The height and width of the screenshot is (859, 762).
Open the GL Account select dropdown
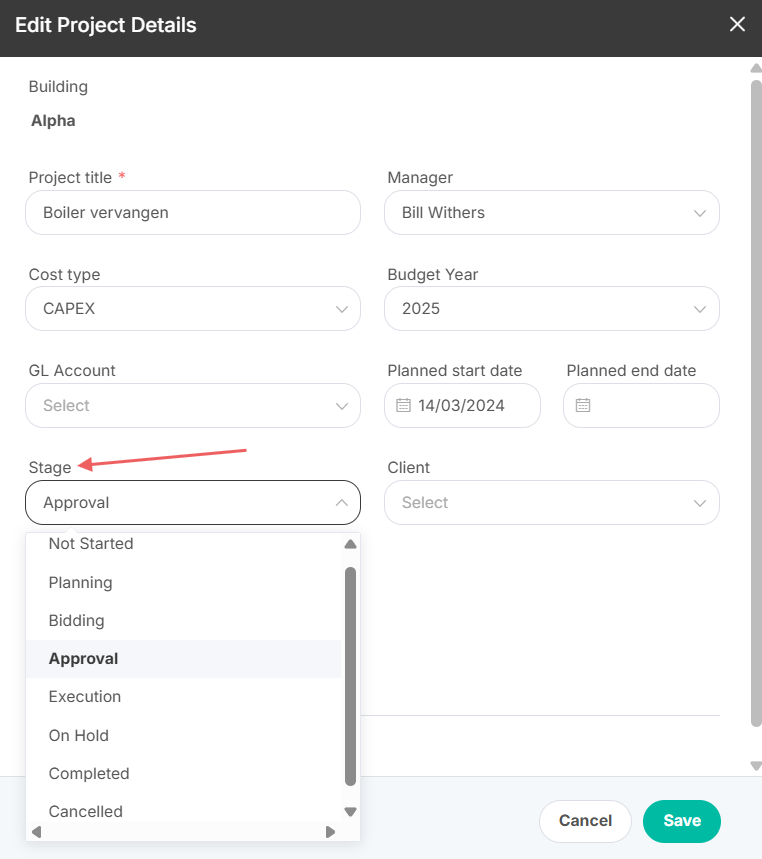click(193, 405)
